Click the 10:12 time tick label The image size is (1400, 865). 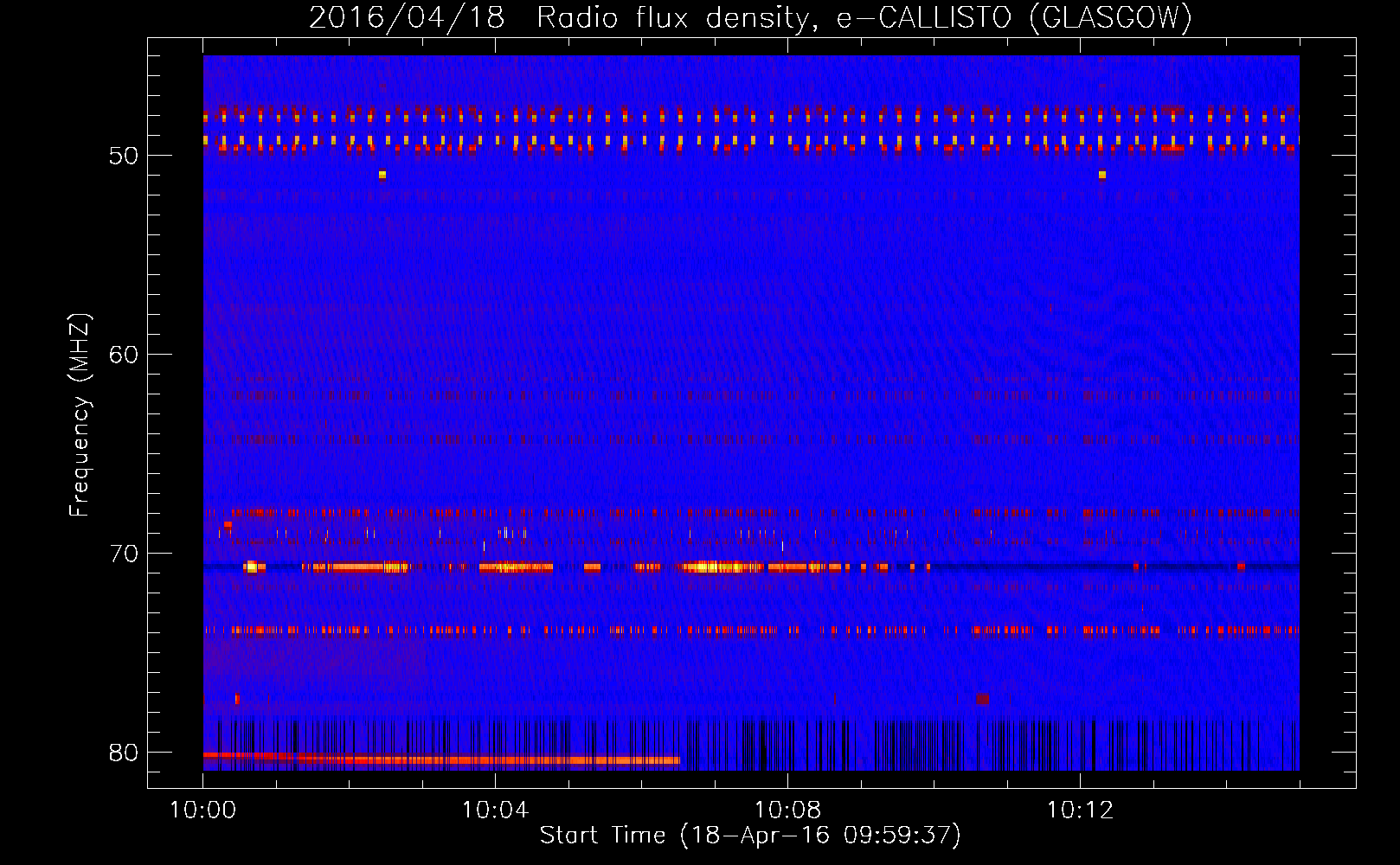(1080, 811)
